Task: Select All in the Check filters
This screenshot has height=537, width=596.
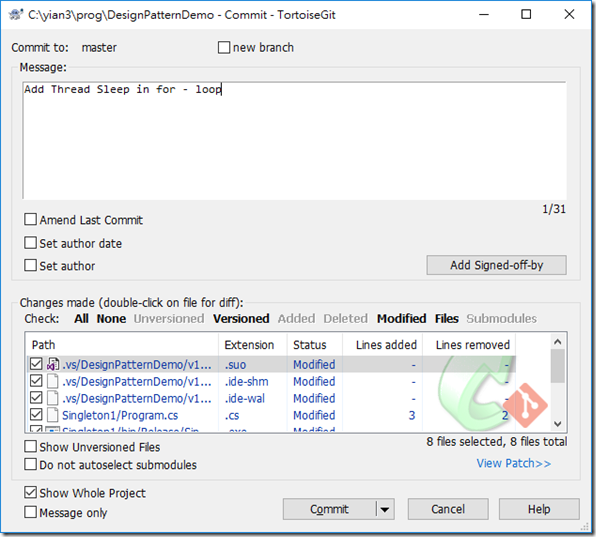Action: pyautogui.click(x=81, y=318)
